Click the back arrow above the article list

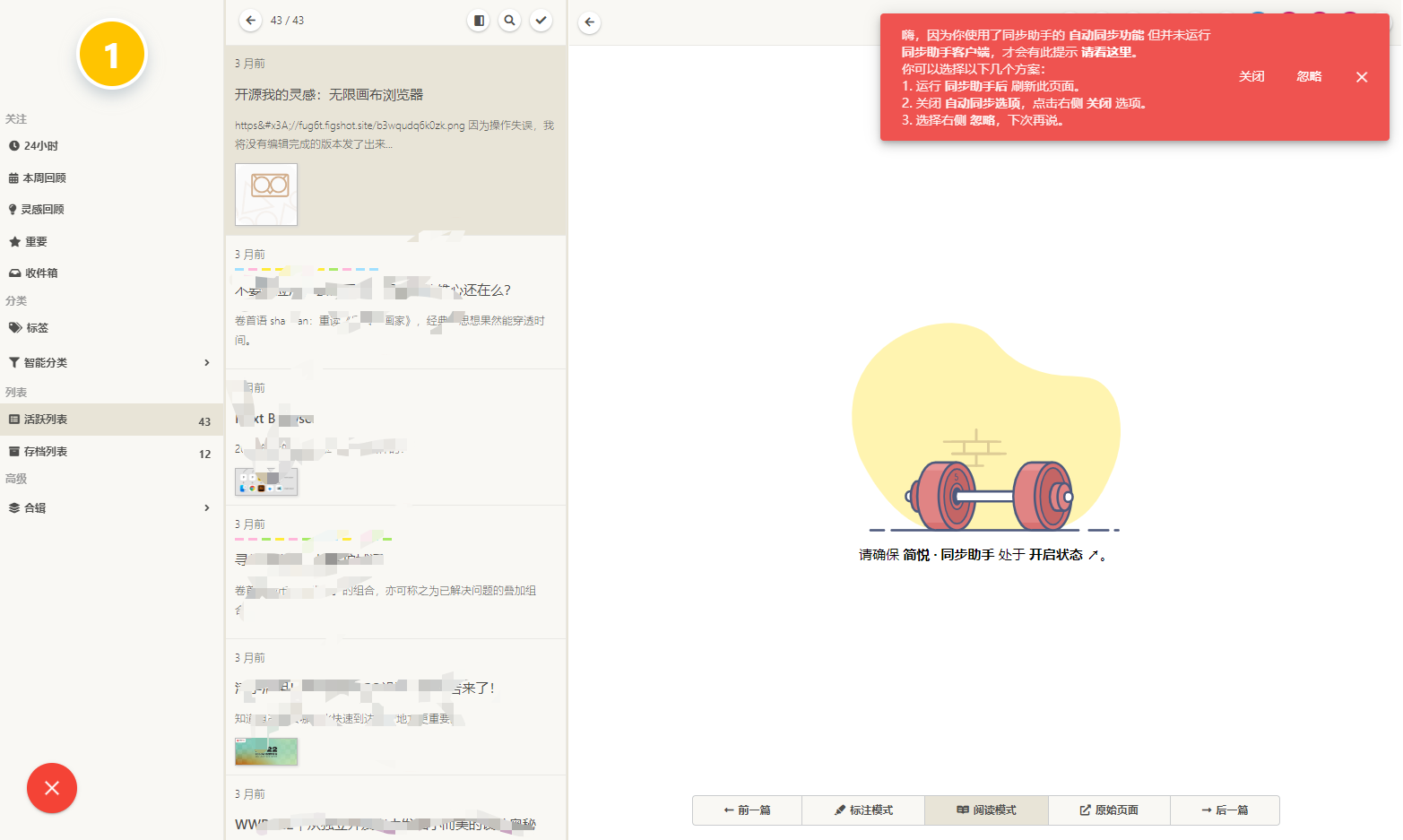click(x=250, y=20)
